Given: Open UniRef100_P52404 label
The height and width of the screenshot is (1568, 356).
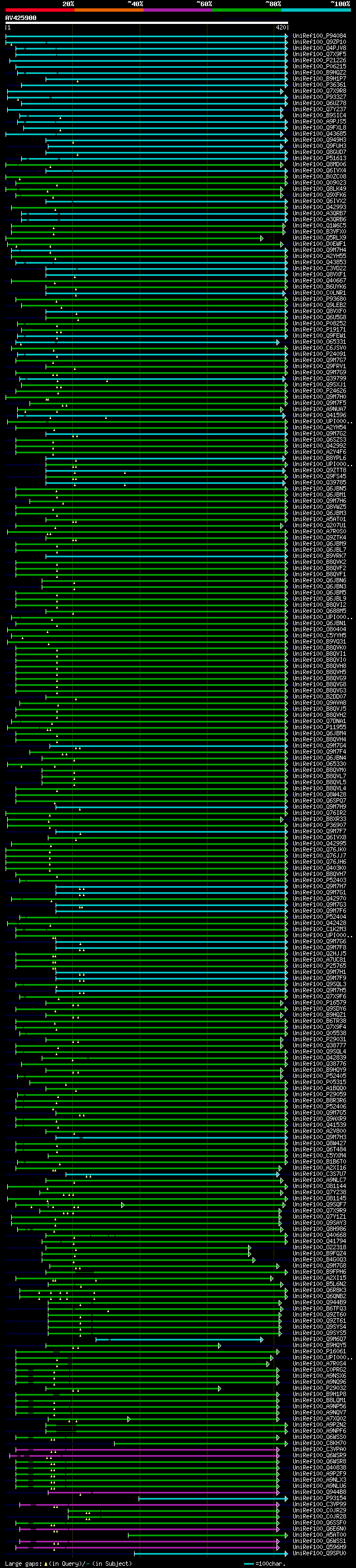Looking at the screenshot, I should point(319,917).
